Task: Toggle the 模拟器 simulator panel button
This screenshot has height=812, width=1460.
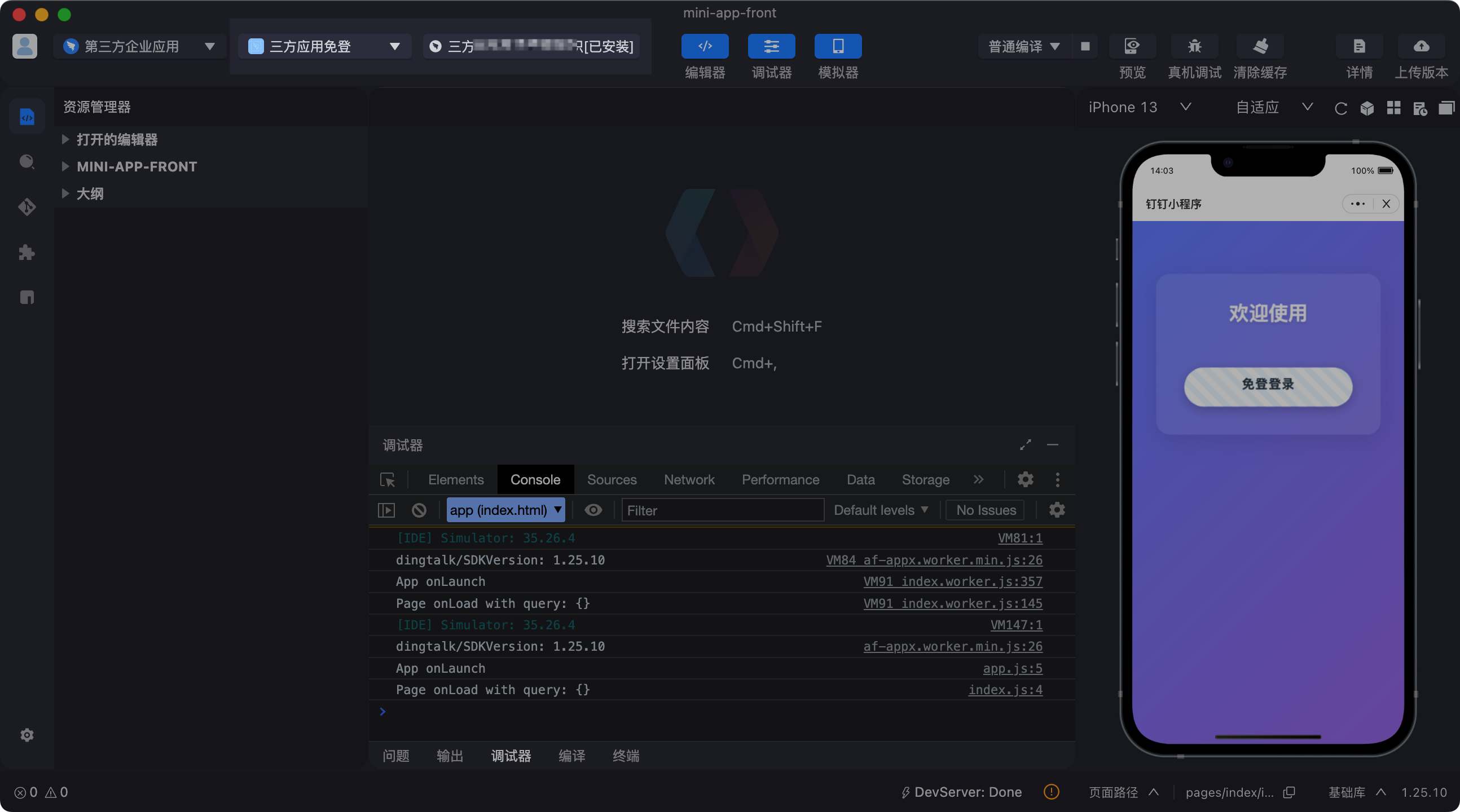Action: [x=838, y=46]
